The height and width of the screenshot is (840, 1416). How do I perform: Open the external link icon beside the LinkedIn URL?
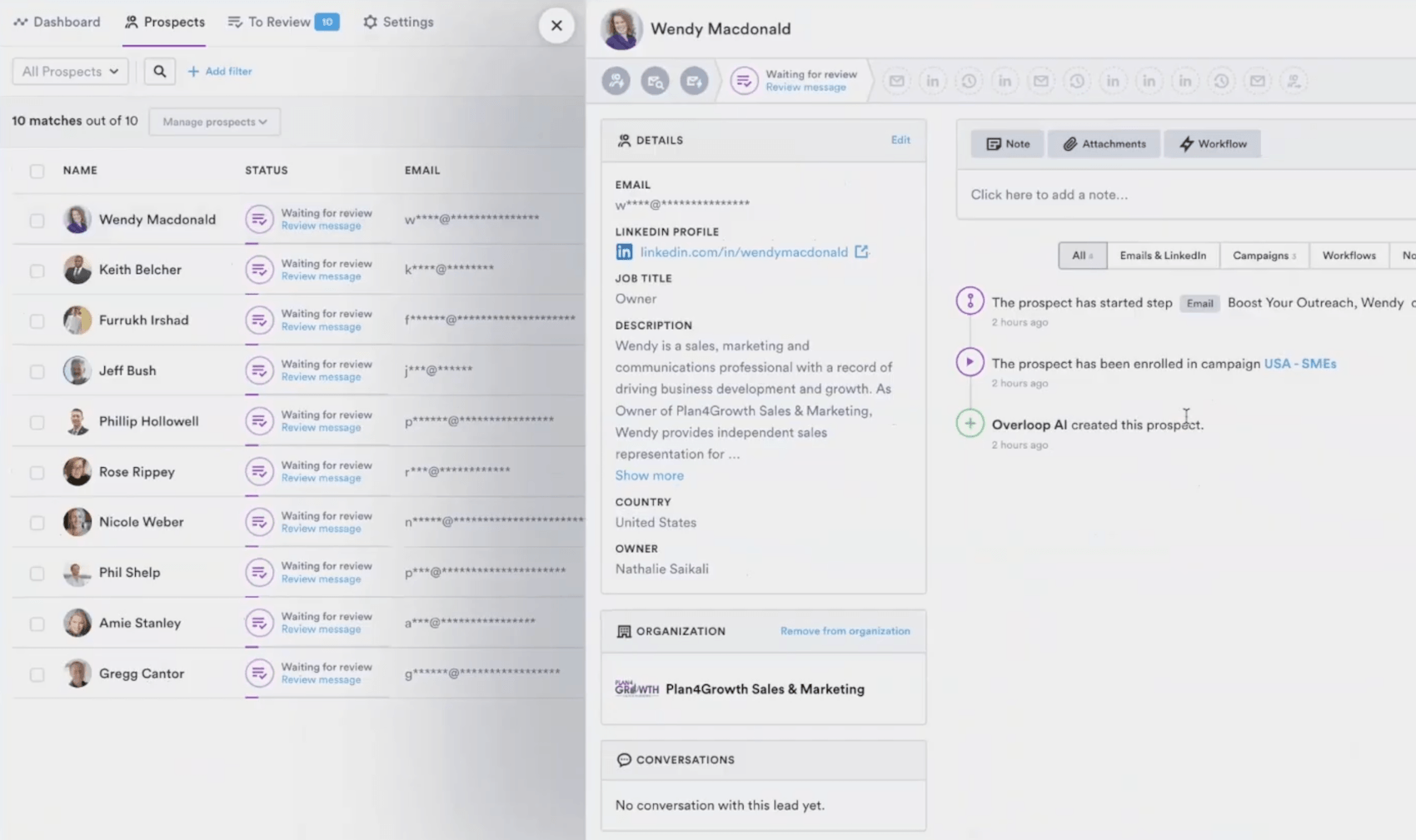(861, 251)
